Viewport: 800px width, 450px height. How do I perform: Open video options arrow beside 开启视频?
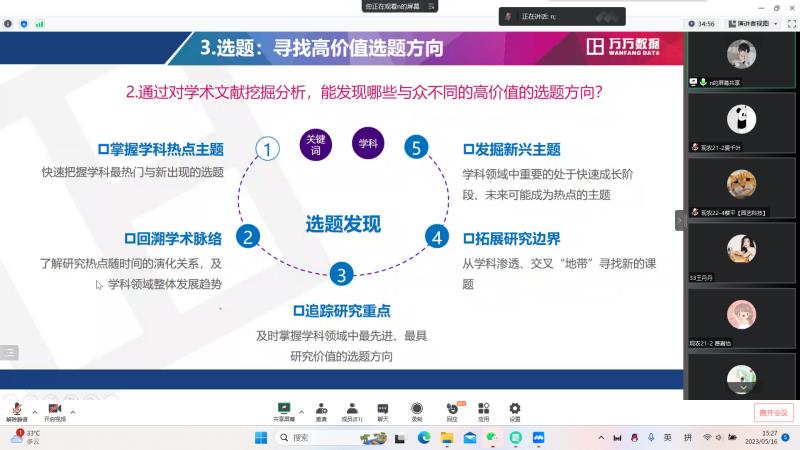click(74, 411)
